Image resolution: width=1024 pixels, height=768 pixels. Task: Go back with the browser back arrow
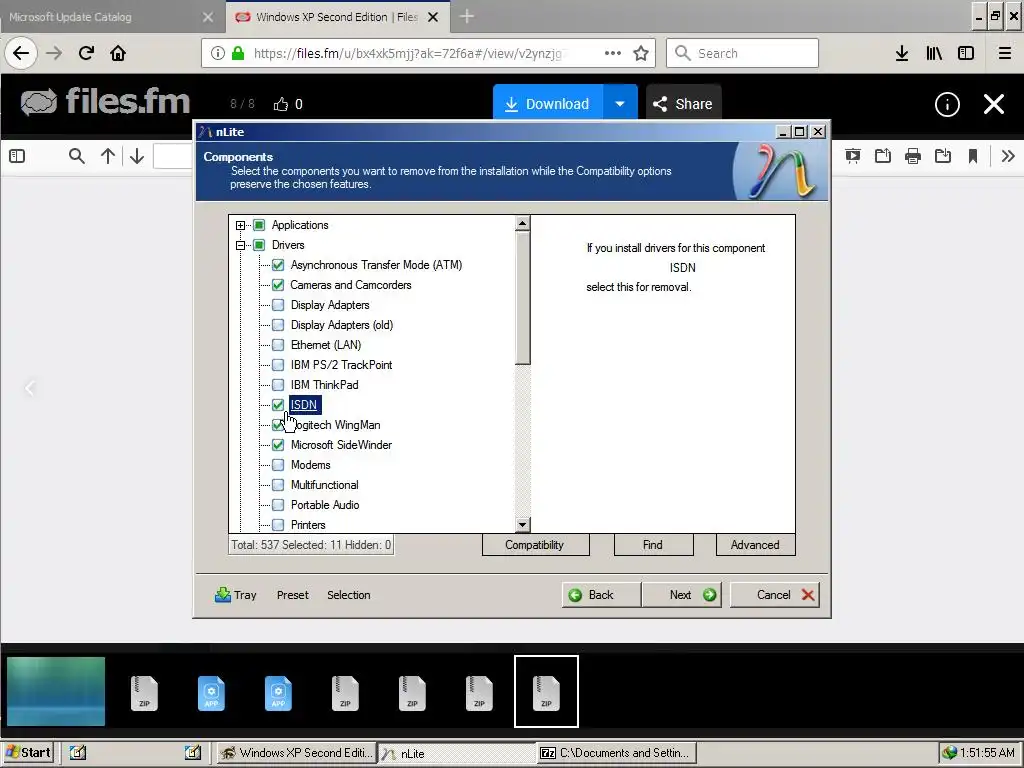coord(21,53)
